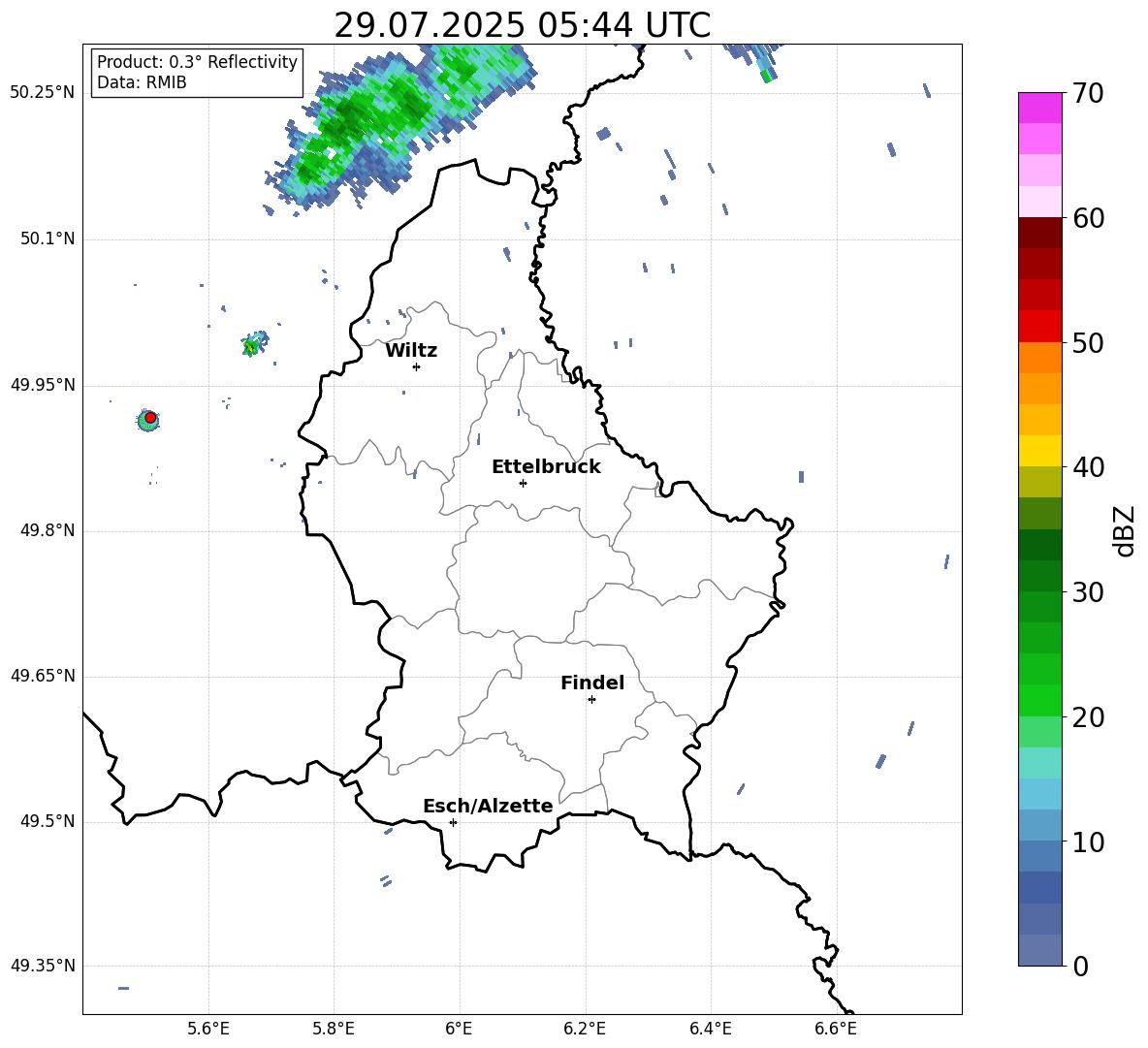Screen dimensions: 1148x1048
Task: Select the Esch/Alzette station label
Action: pyautogui.click(x=488, y=806)
